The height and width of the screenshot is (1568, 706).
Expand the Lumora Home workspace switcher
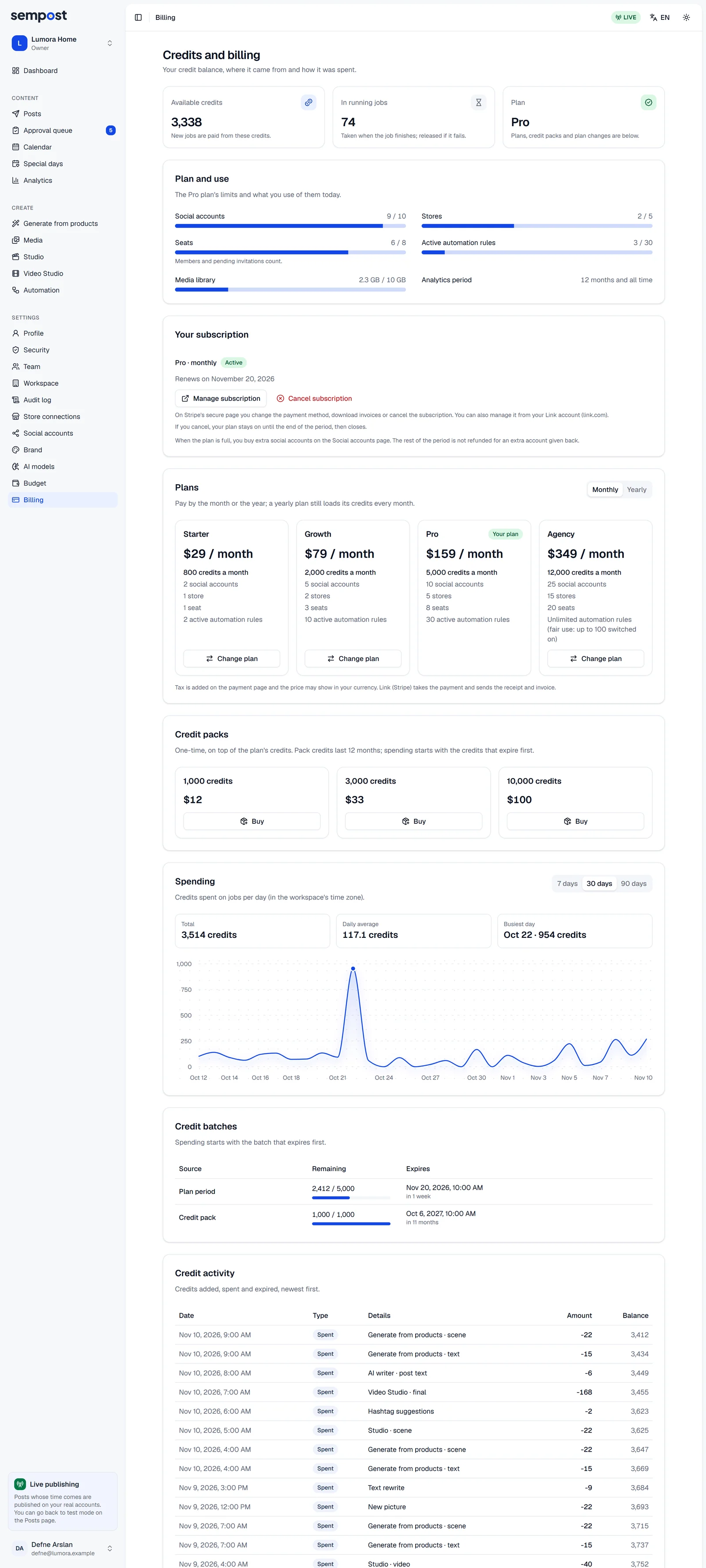point(63,43)
